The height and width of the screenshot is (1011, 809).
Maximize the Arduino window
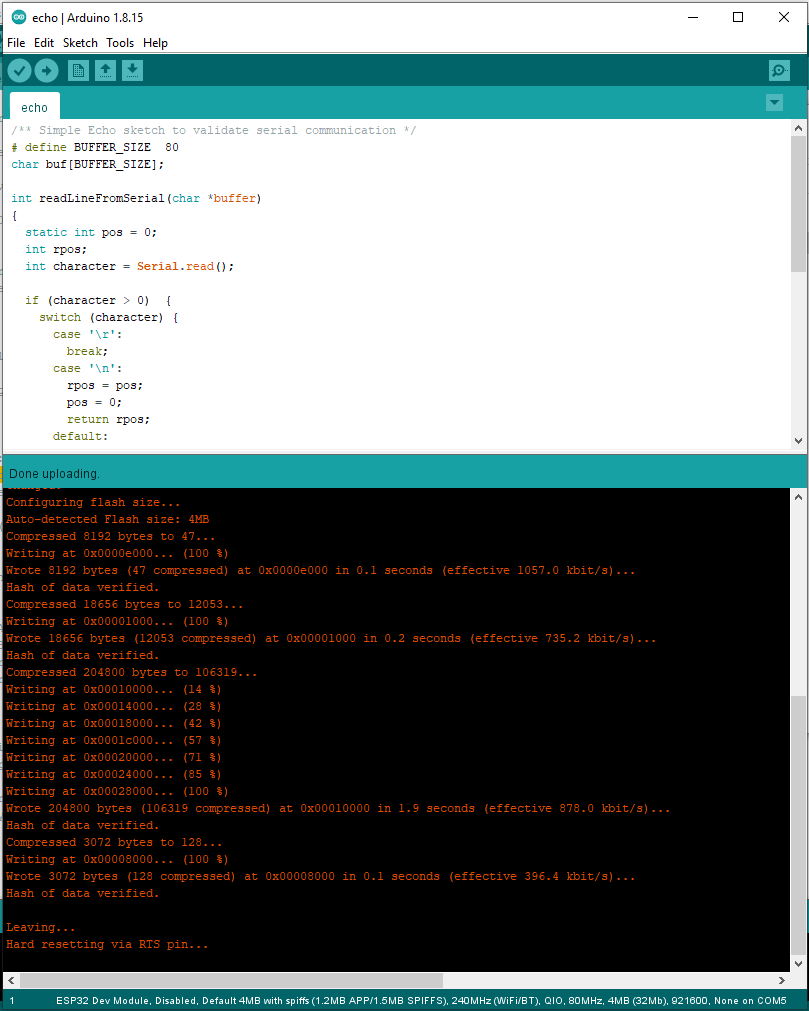(x=738, y=17)
